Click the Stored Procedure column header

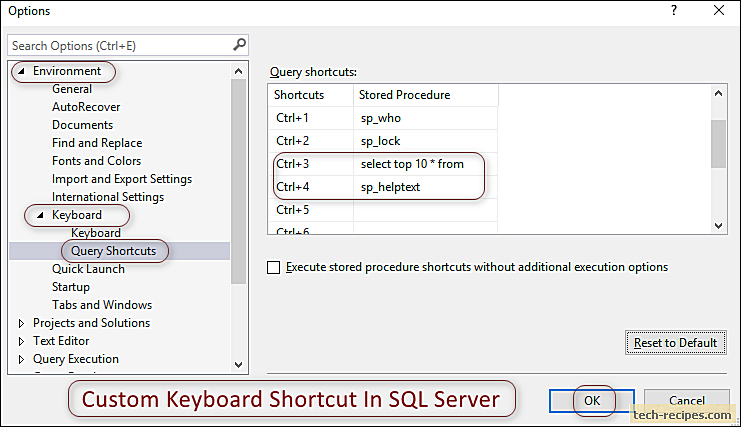coord(426,95)
